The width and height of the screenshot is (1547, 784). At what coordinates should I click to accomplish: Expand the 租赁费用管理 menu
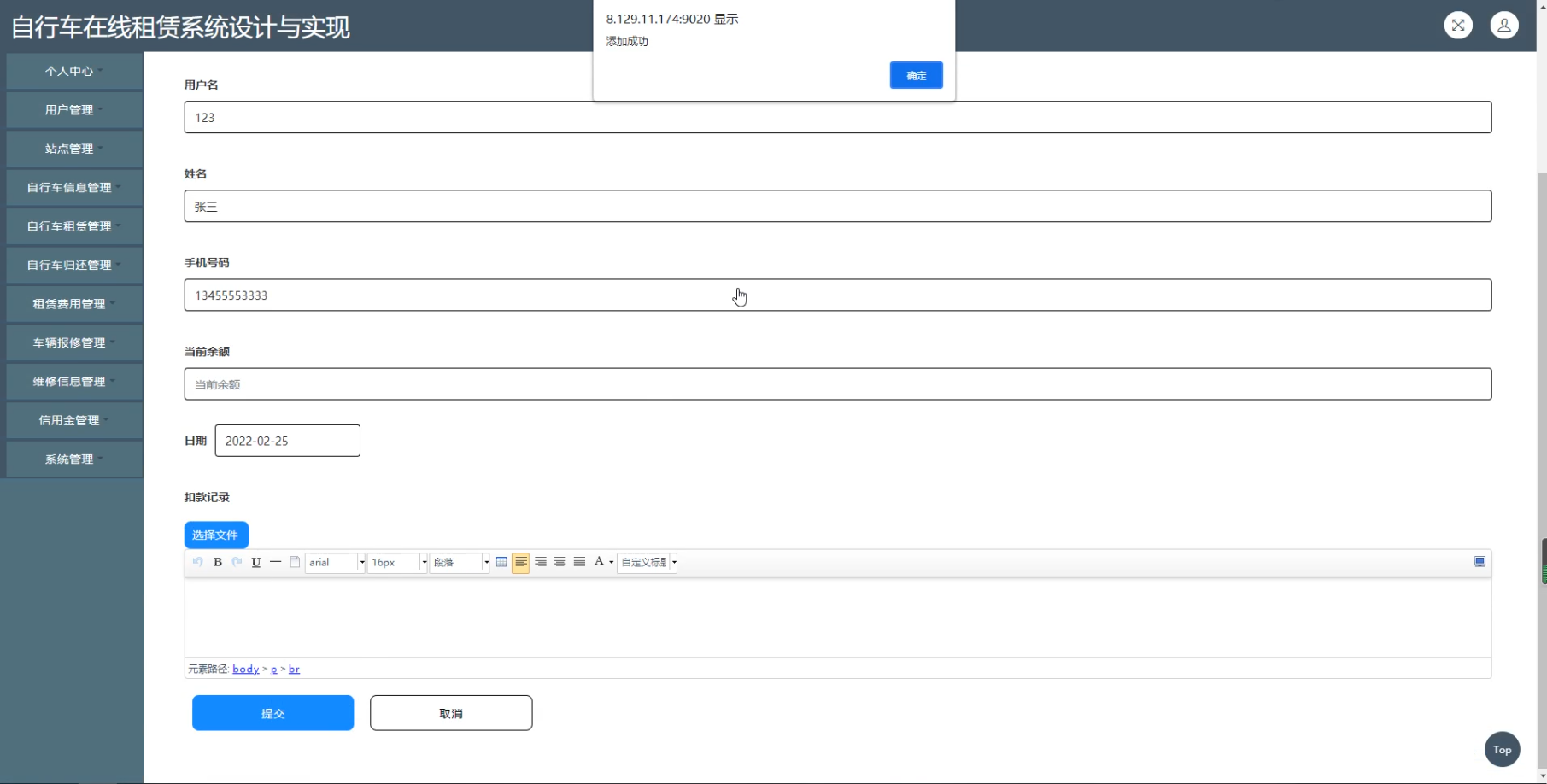point(73,304)
